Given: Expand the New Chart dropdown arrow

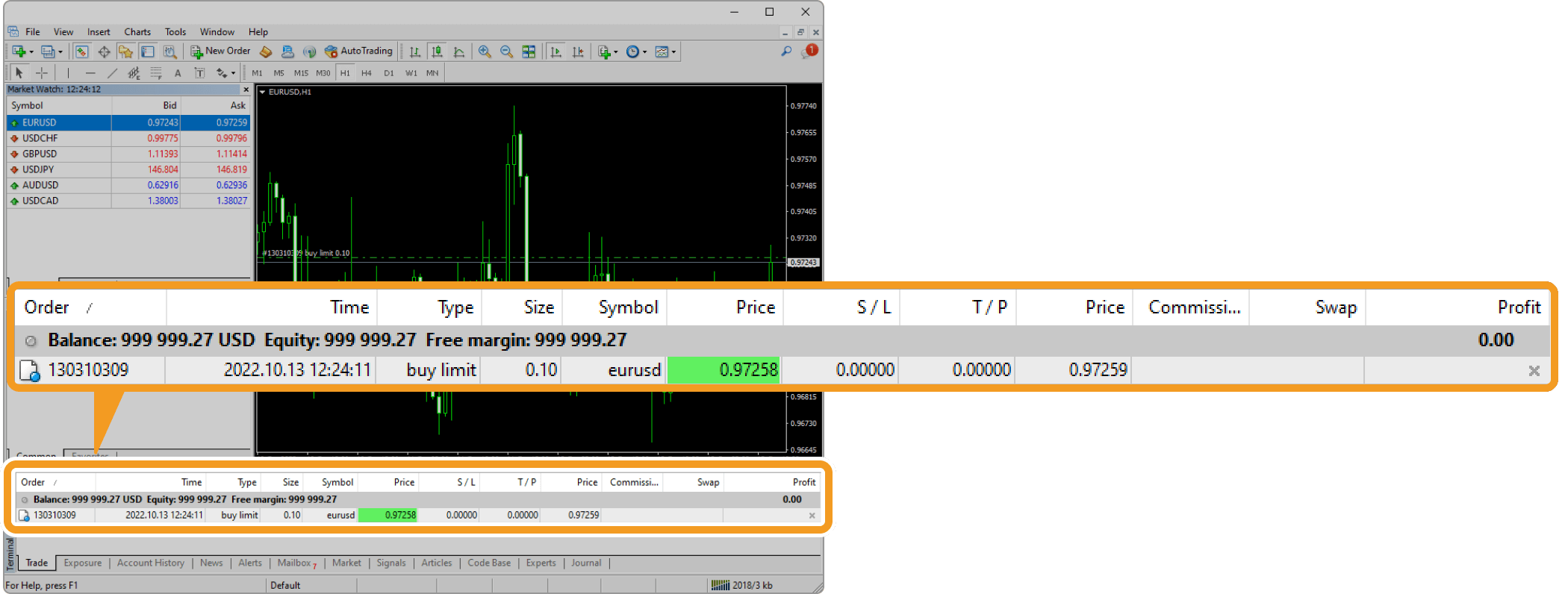Looking at the screenshot, I should [31, 52].
